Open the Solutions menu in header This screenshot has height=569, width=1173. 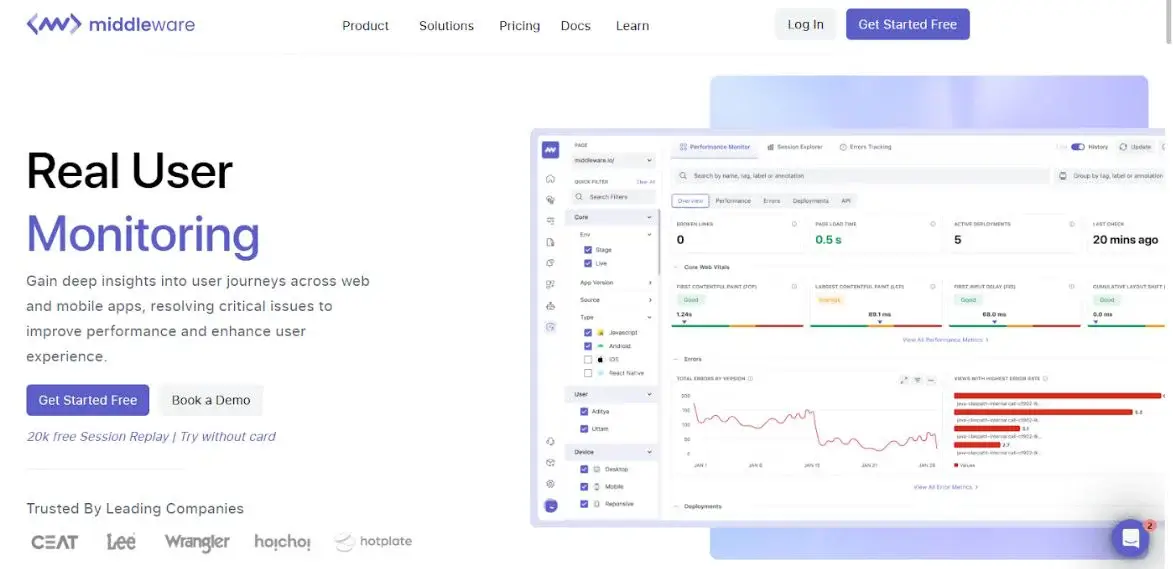(x=446, y=25)
